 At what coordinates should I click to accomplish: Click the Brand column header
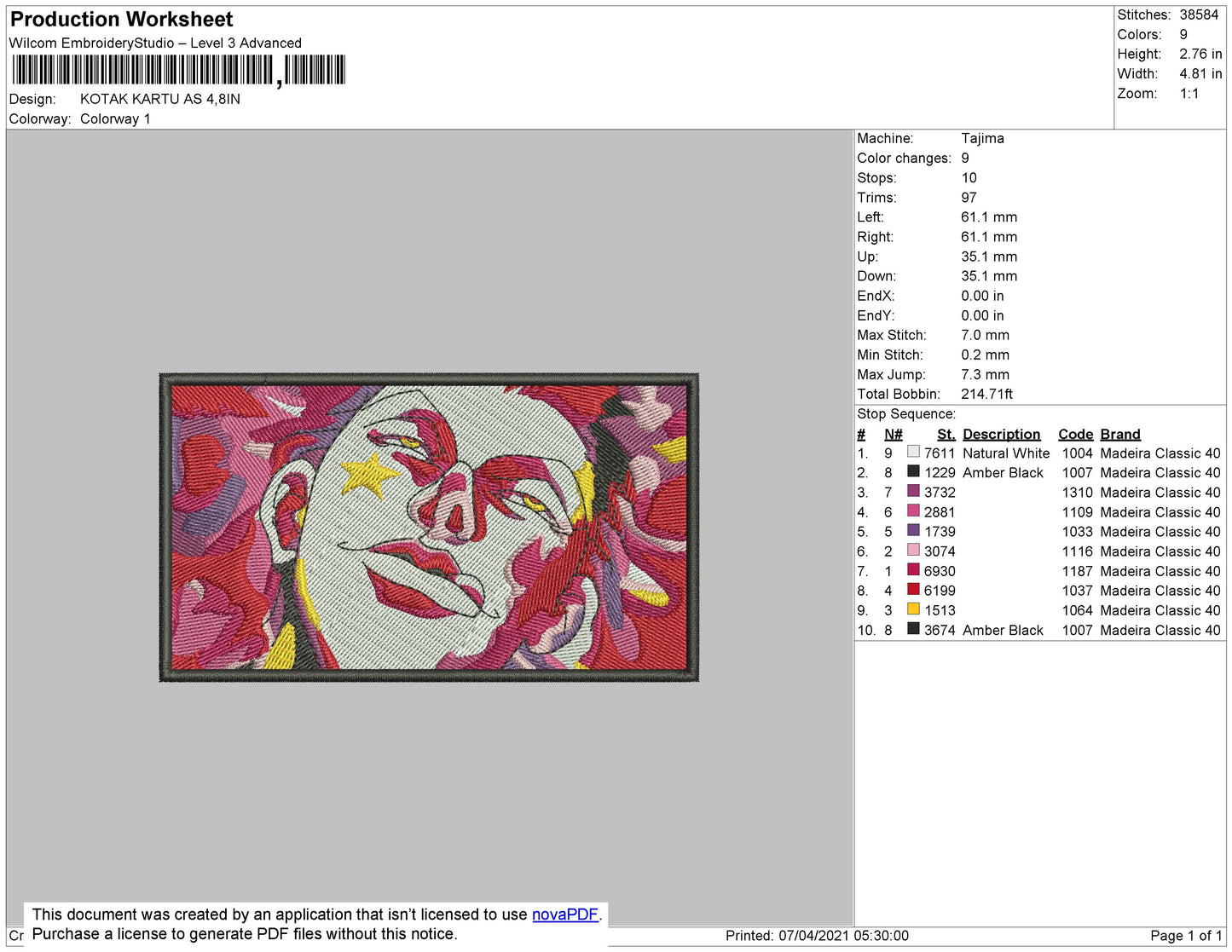click(1119, 434)
